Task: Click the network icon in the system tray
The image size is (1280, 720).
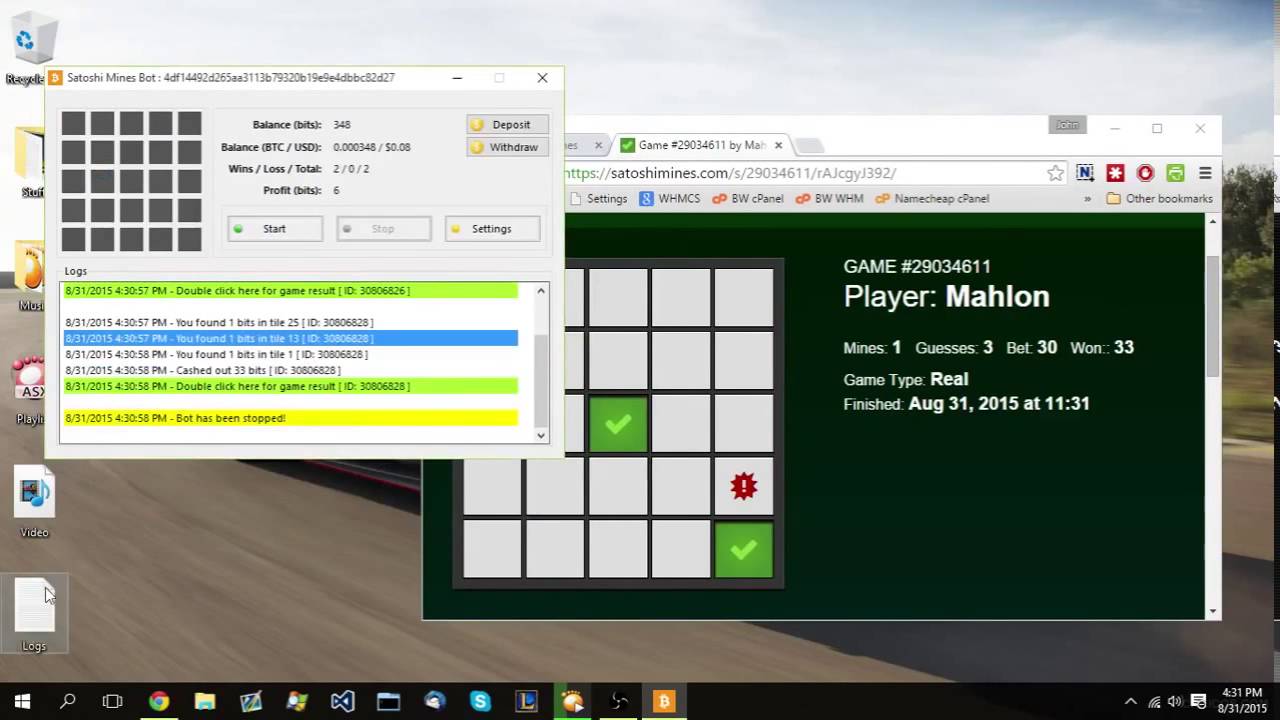Action: 1154,702
